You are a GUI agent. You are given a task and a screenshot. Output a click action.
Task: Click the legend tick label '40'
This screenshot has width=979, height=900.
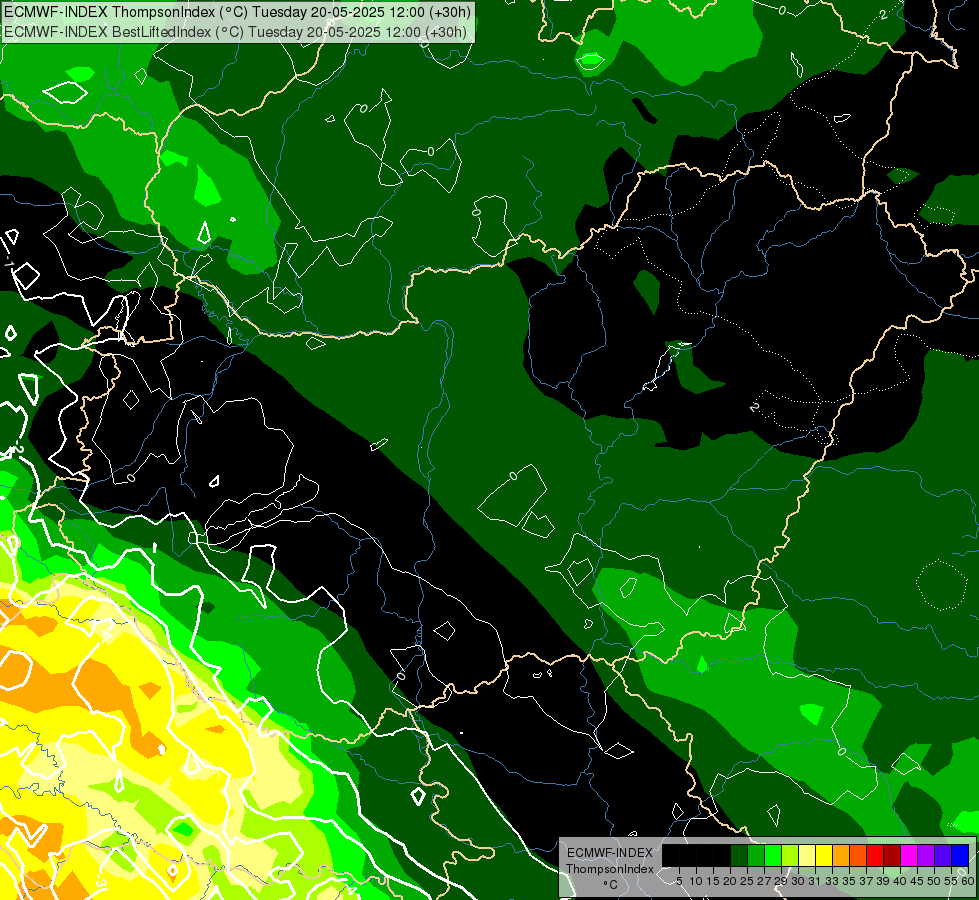pyautogui.click(x=901, y=881)
